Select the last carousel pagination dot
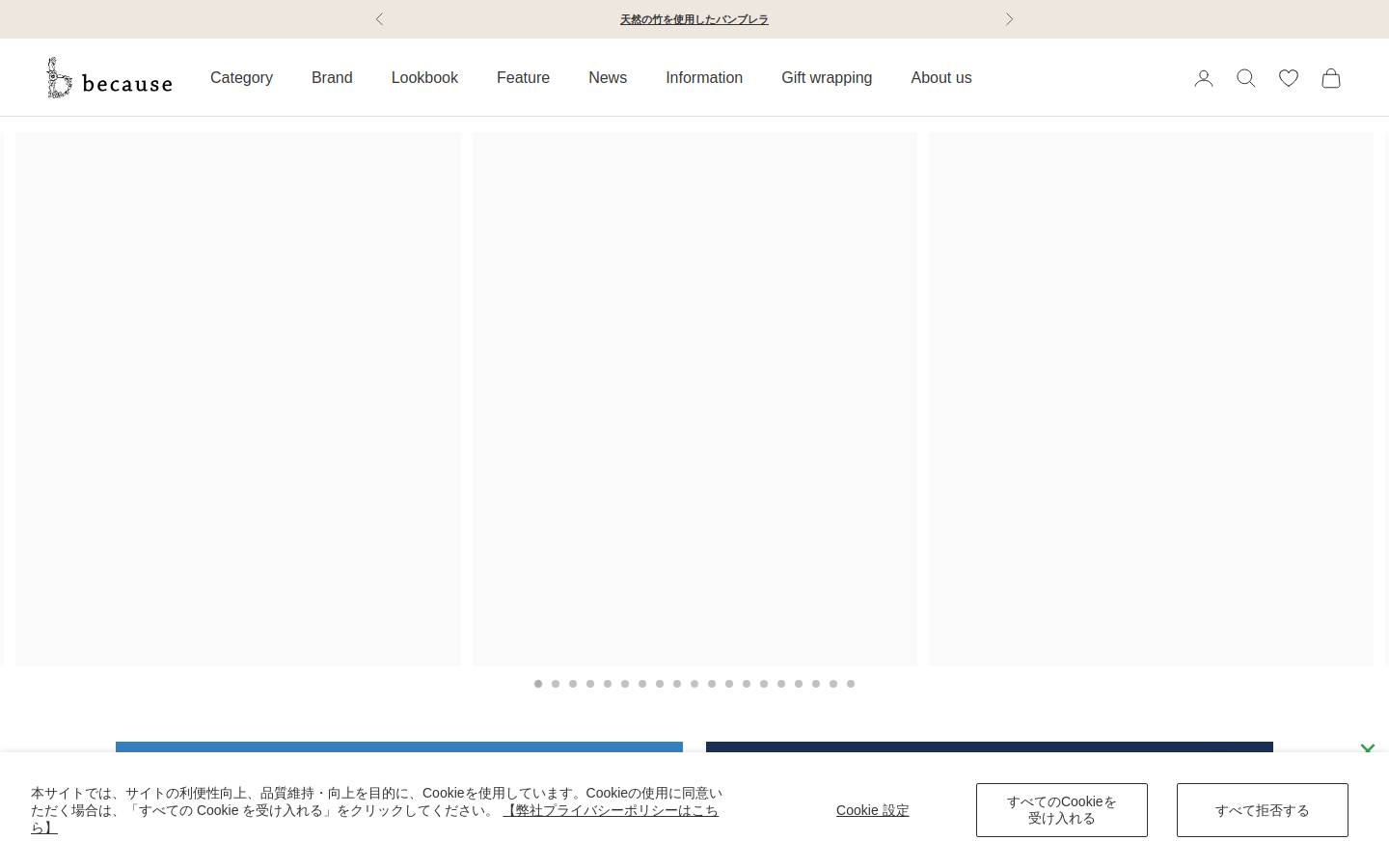 pos(851,684)
